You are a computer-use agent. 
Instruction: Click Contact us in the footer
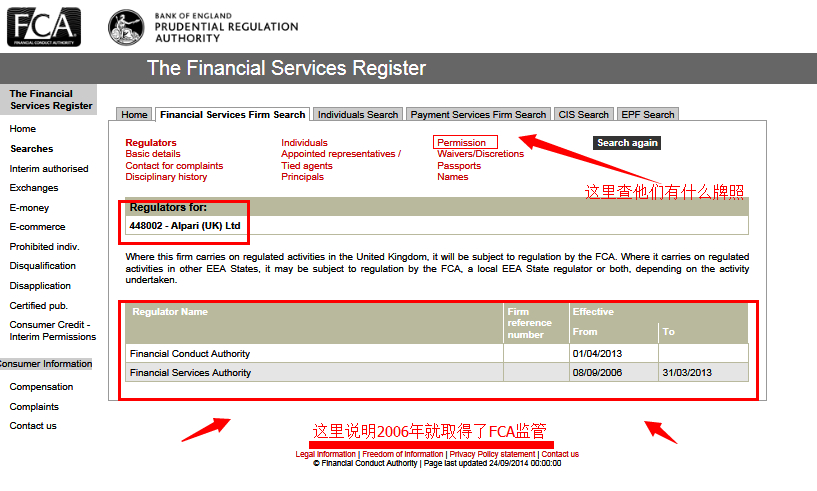click(x=560, y=454)
